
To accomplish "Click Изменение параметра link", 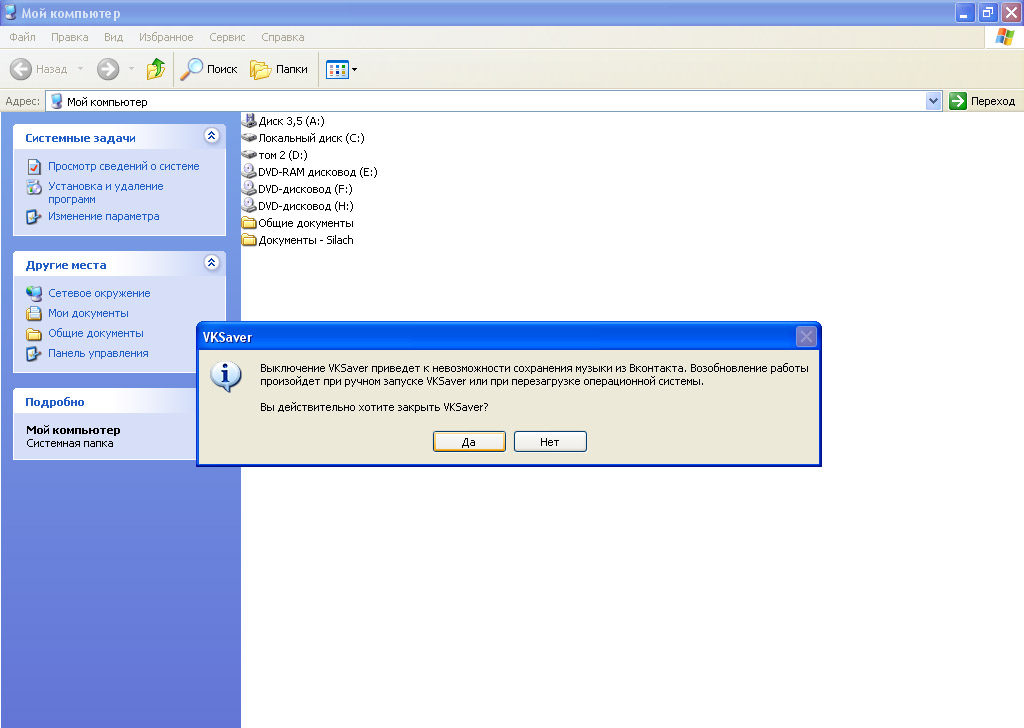I will pos(103,216).
